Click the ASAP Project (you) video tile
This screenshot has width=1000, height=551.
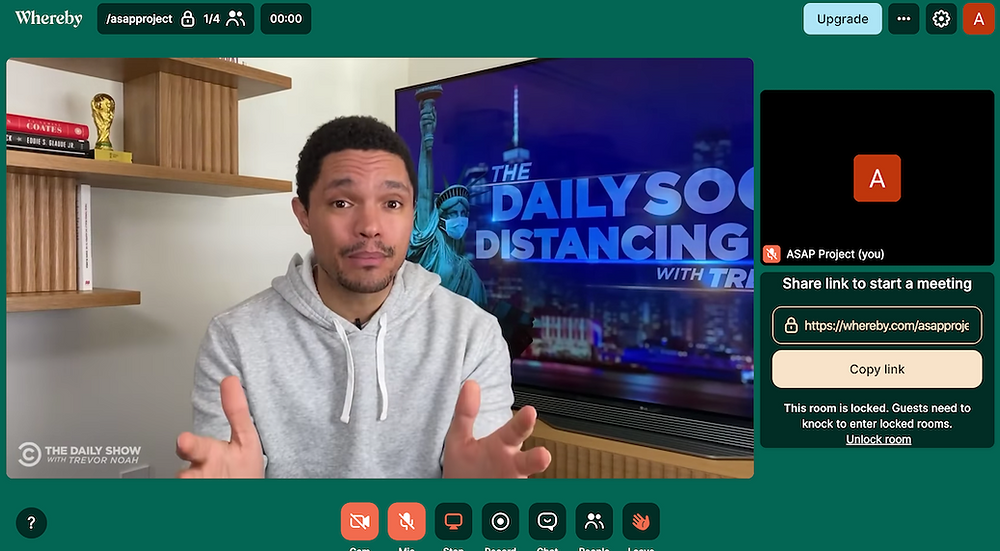[x=877, y=177]
